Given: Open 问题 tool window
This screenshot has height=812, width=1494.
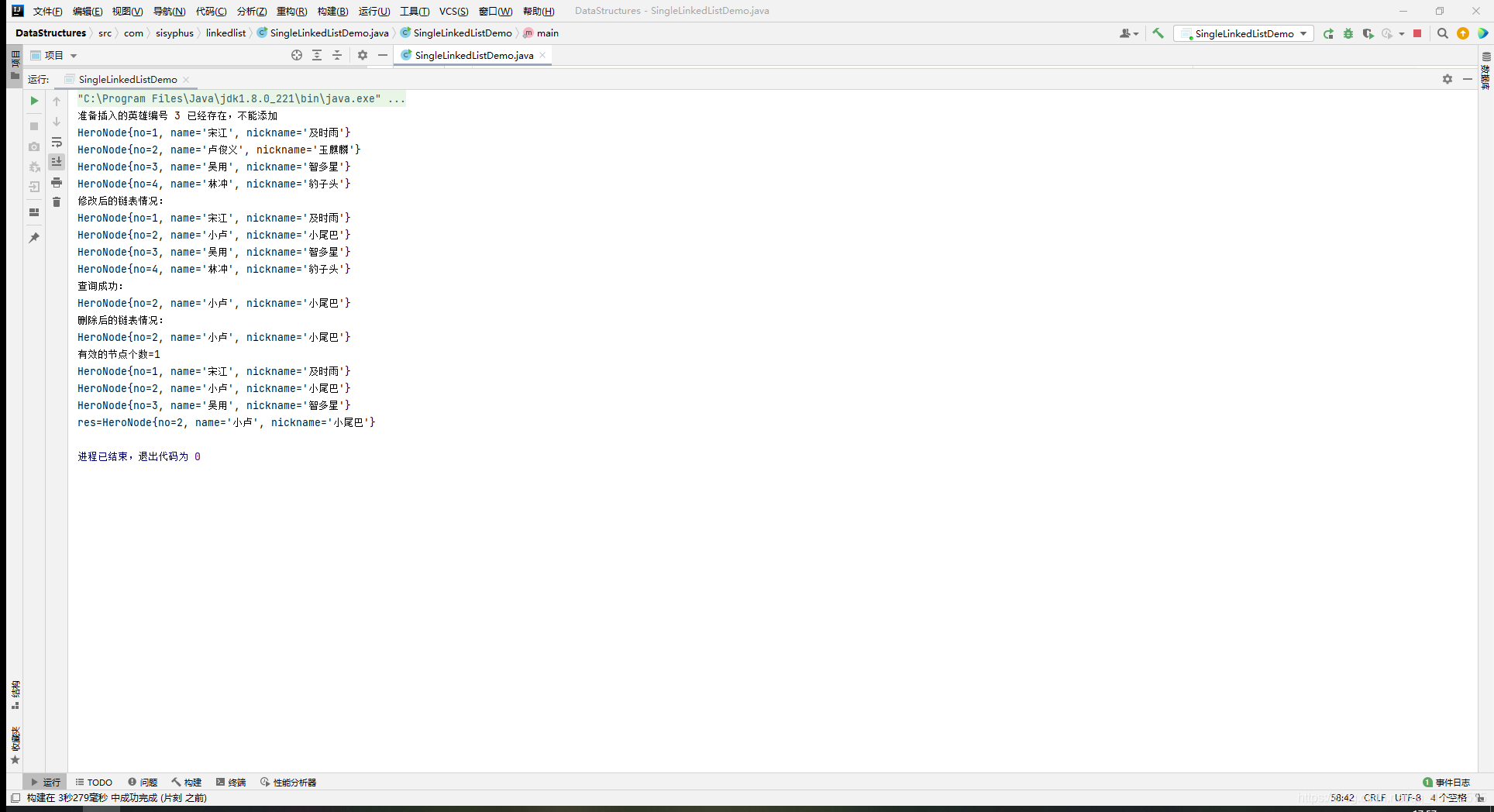Looking at the screenshot, I should coord(143,782).
